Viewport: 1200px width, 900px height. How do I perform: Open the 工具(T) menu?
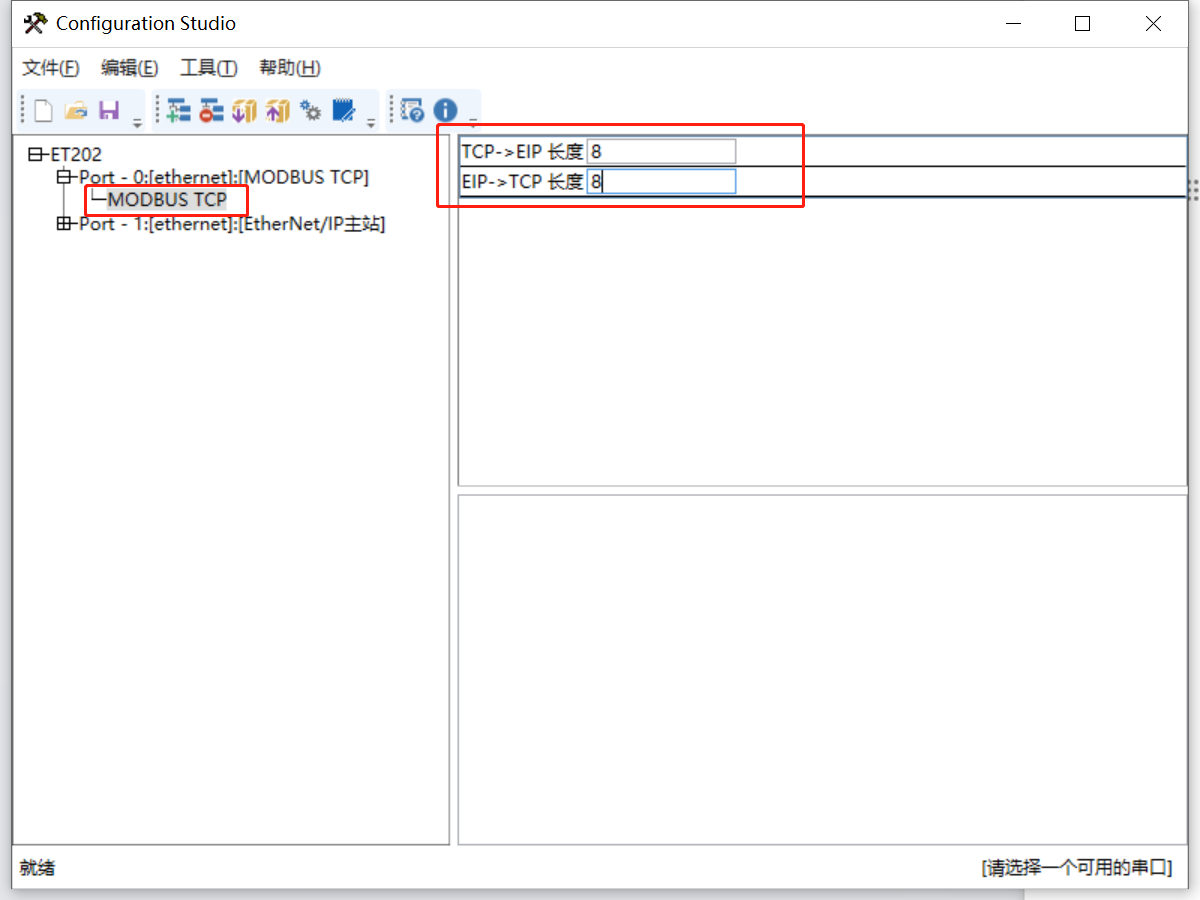pyautogui.click(x=209, y=68)
